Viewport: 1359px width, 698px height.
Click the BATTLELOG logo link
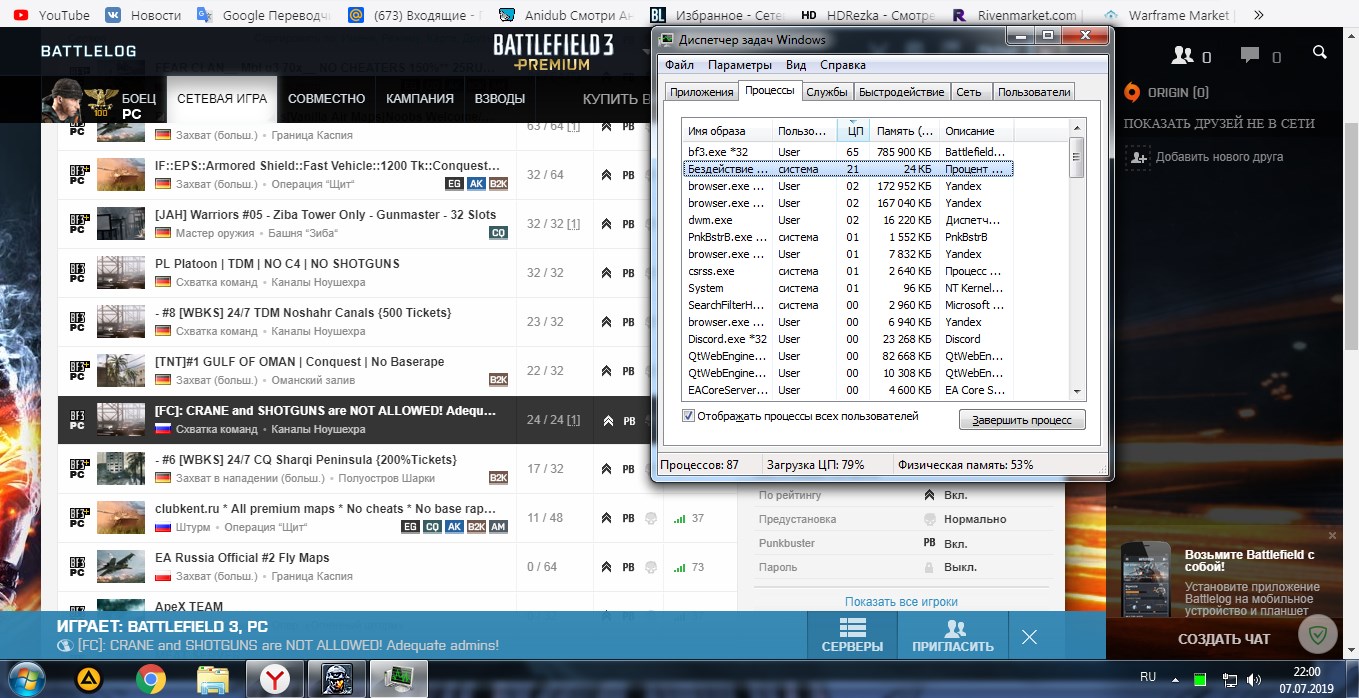coord(88,52)
